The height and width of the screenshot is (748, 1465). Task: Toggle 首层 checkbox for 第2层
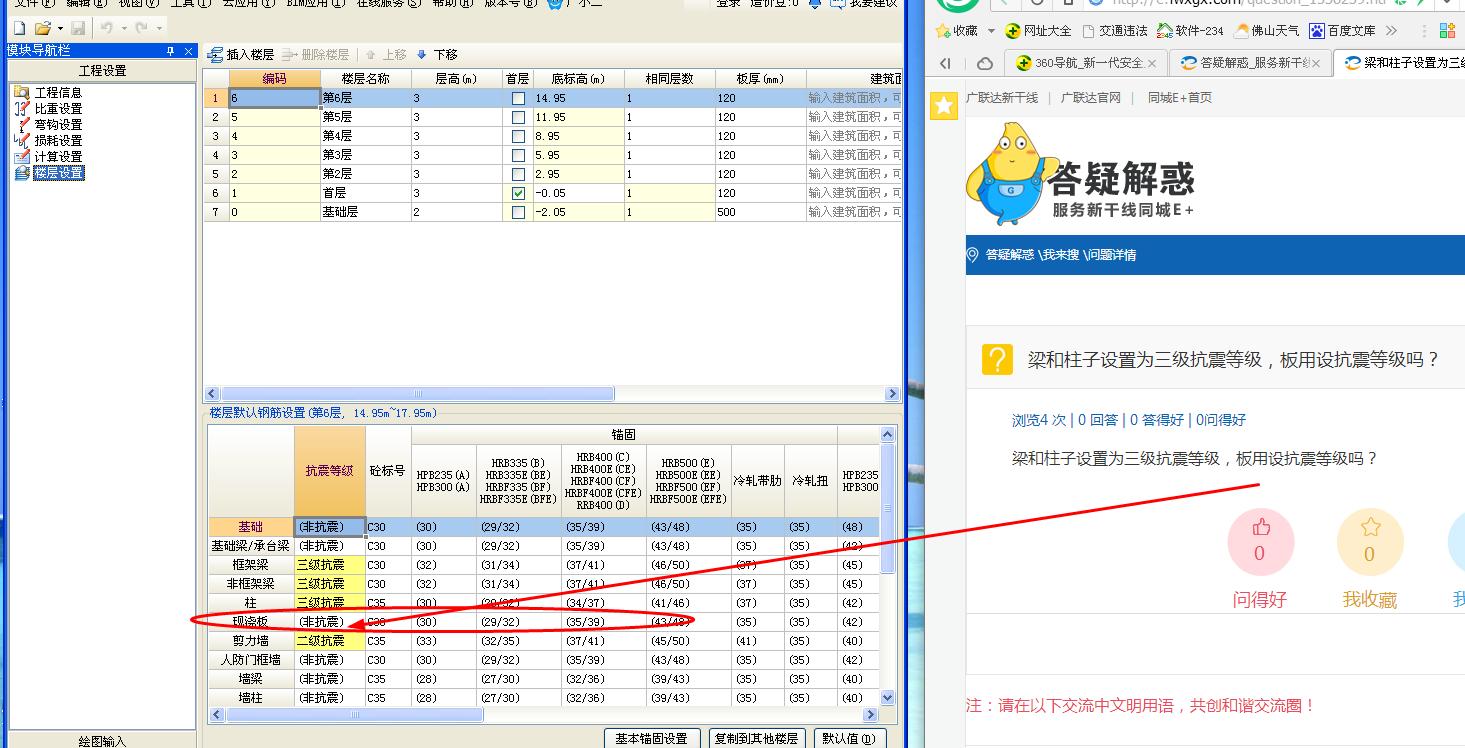coord(518,174)
